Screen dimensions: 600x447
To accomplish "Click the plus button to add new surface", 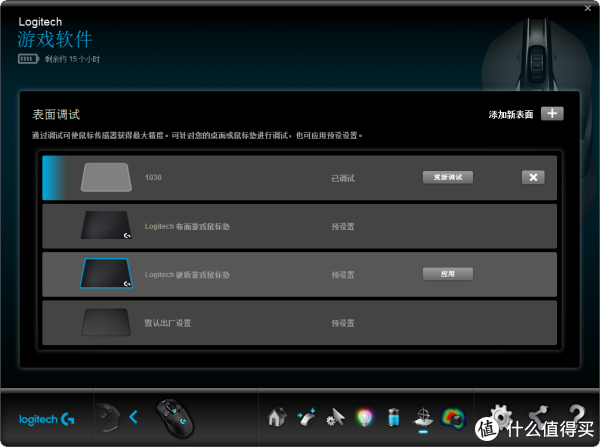I will (x=552, y=114).
